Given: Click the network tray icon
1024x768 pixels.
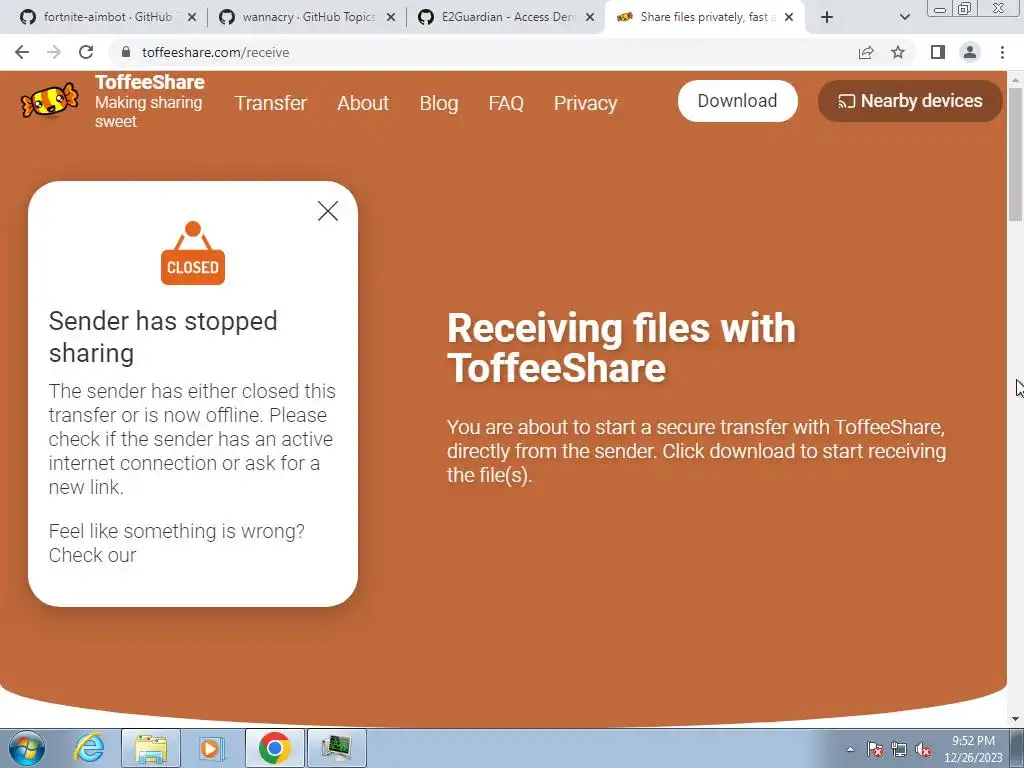Looking at the screenshot, I should pos(899,750).
